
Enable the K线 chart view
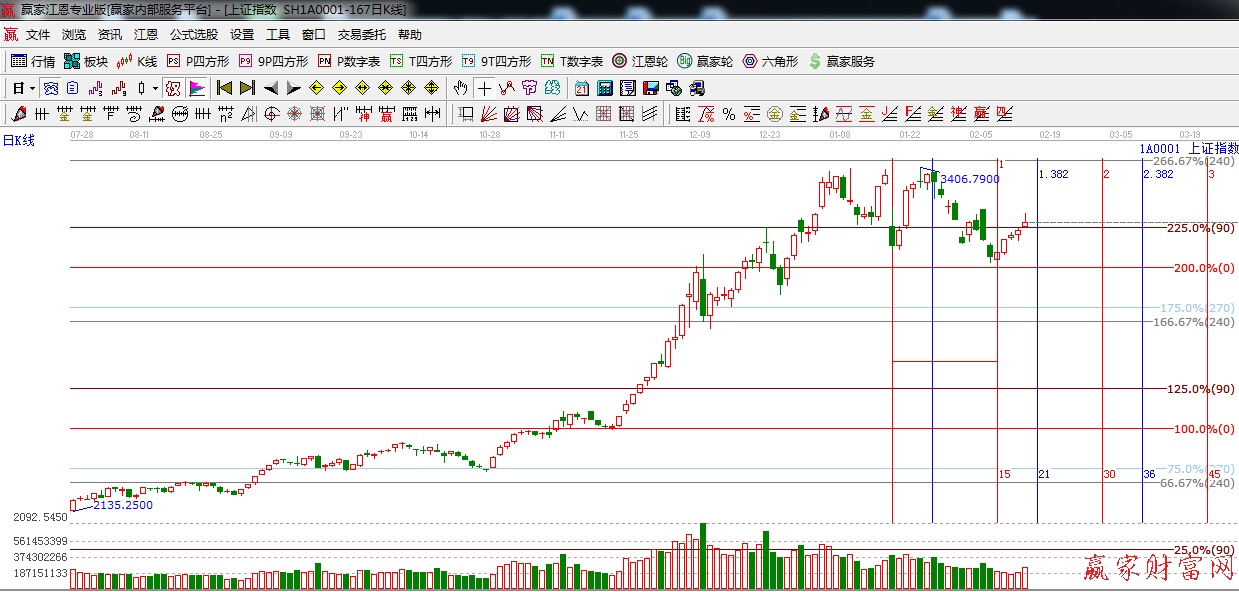pos(140,60)
